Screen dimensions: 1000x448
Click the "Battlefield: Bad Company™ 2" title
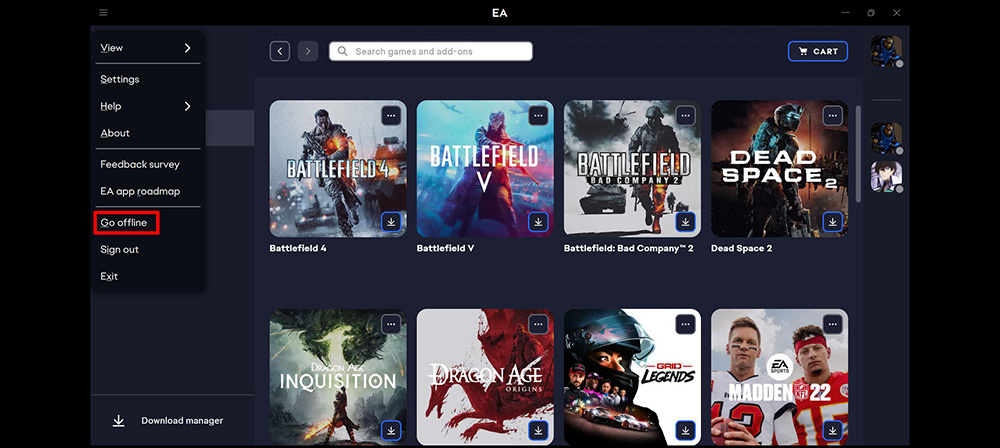pyautogui.click(x=628, y=248)
